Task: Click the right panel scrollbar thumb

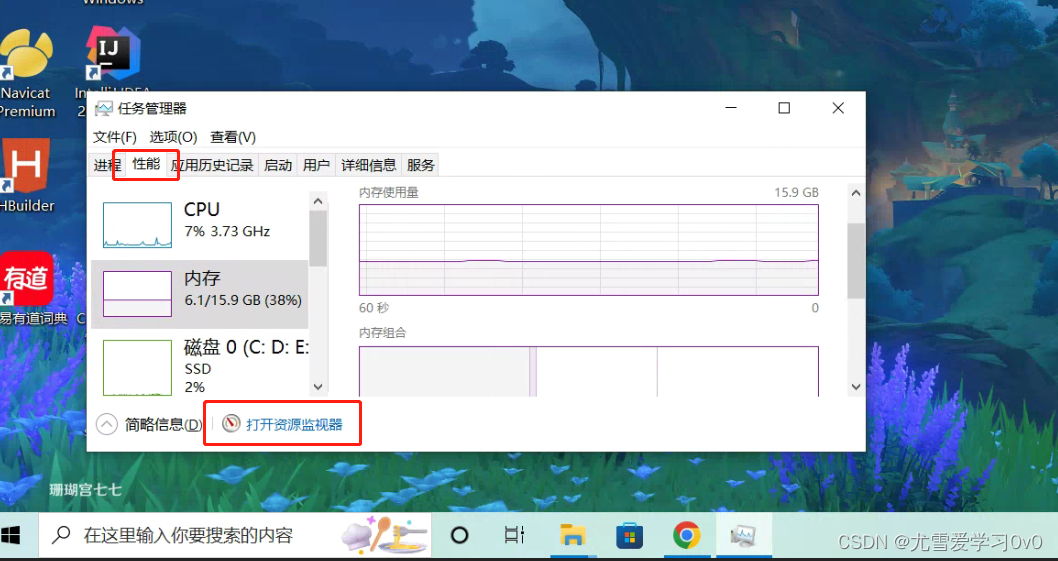Action: pos(856,261)
